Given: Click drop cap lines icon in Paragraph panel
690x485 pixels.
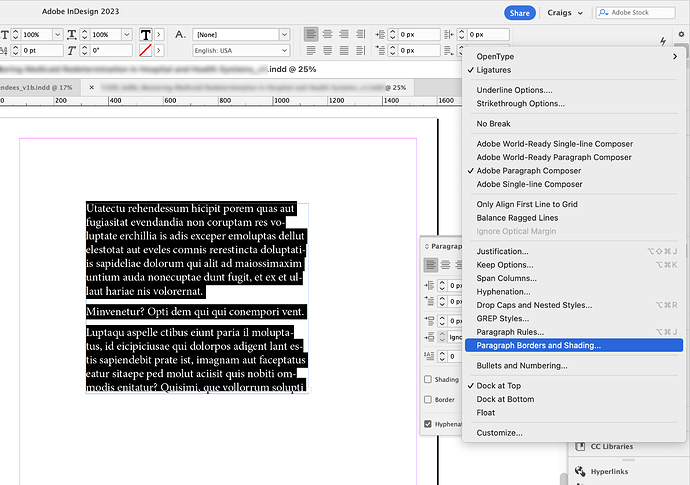Looking at the screenshot, I should click(x=429, y=356).
